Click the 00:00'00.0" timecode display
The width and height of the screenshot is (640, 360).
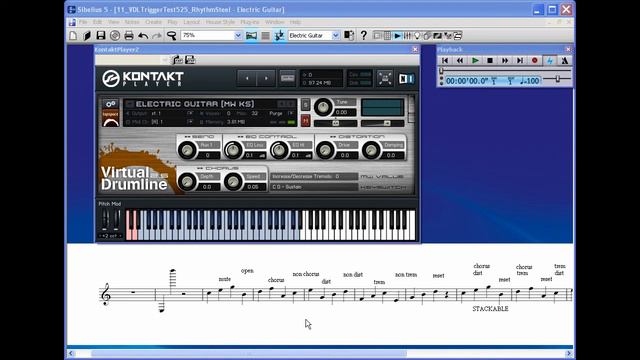coord(467,81)
